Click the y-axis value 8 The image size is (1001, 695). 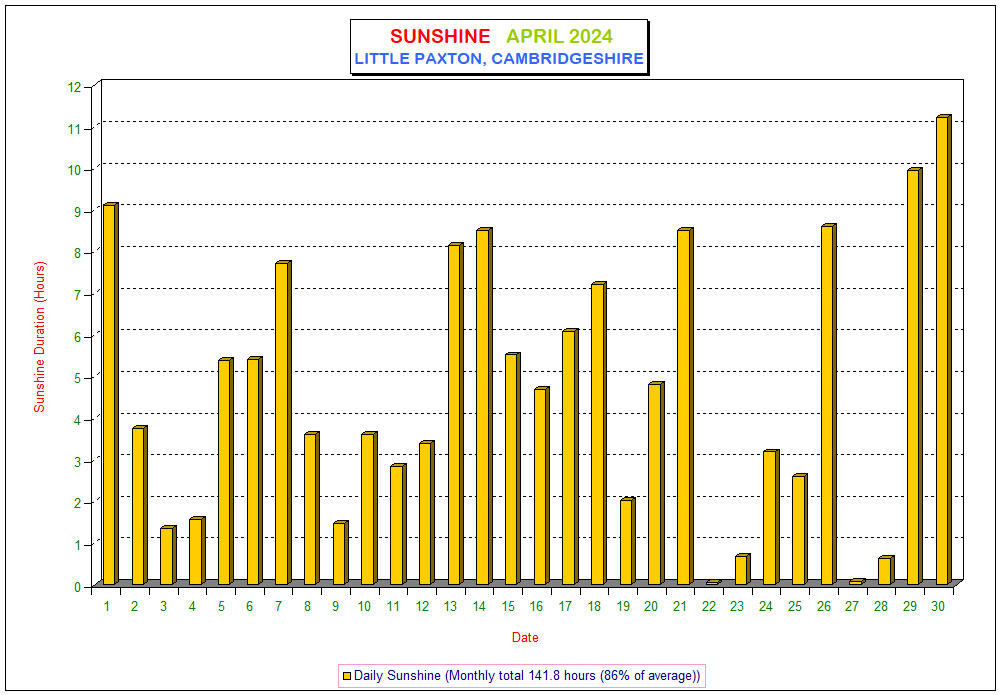[x=79, y=253]
